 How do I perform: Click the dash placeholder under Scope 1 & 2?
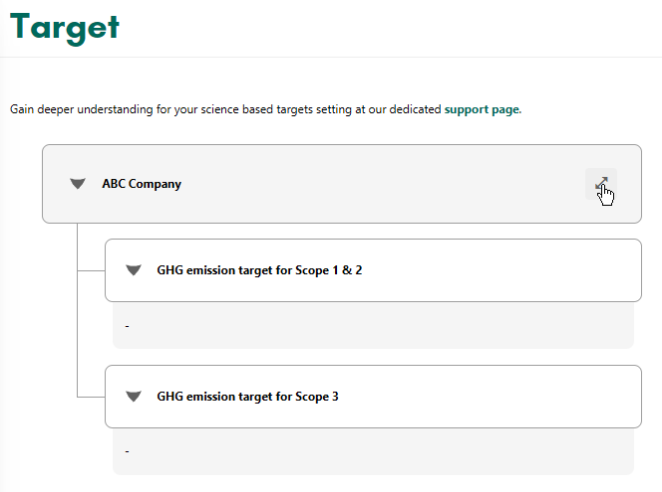127,326
